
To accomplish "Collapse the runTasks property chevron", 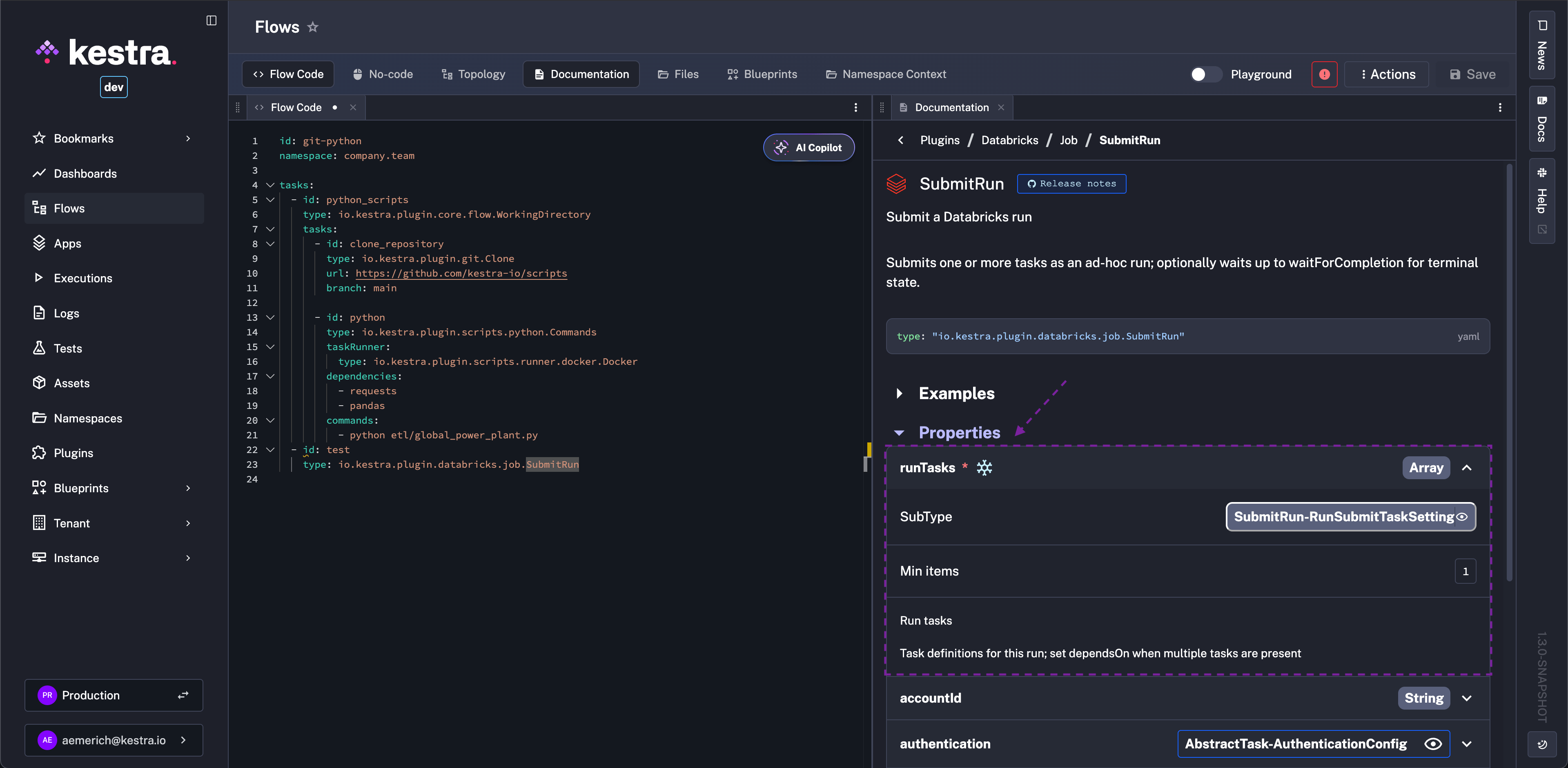I will [x=1466, y=468].
